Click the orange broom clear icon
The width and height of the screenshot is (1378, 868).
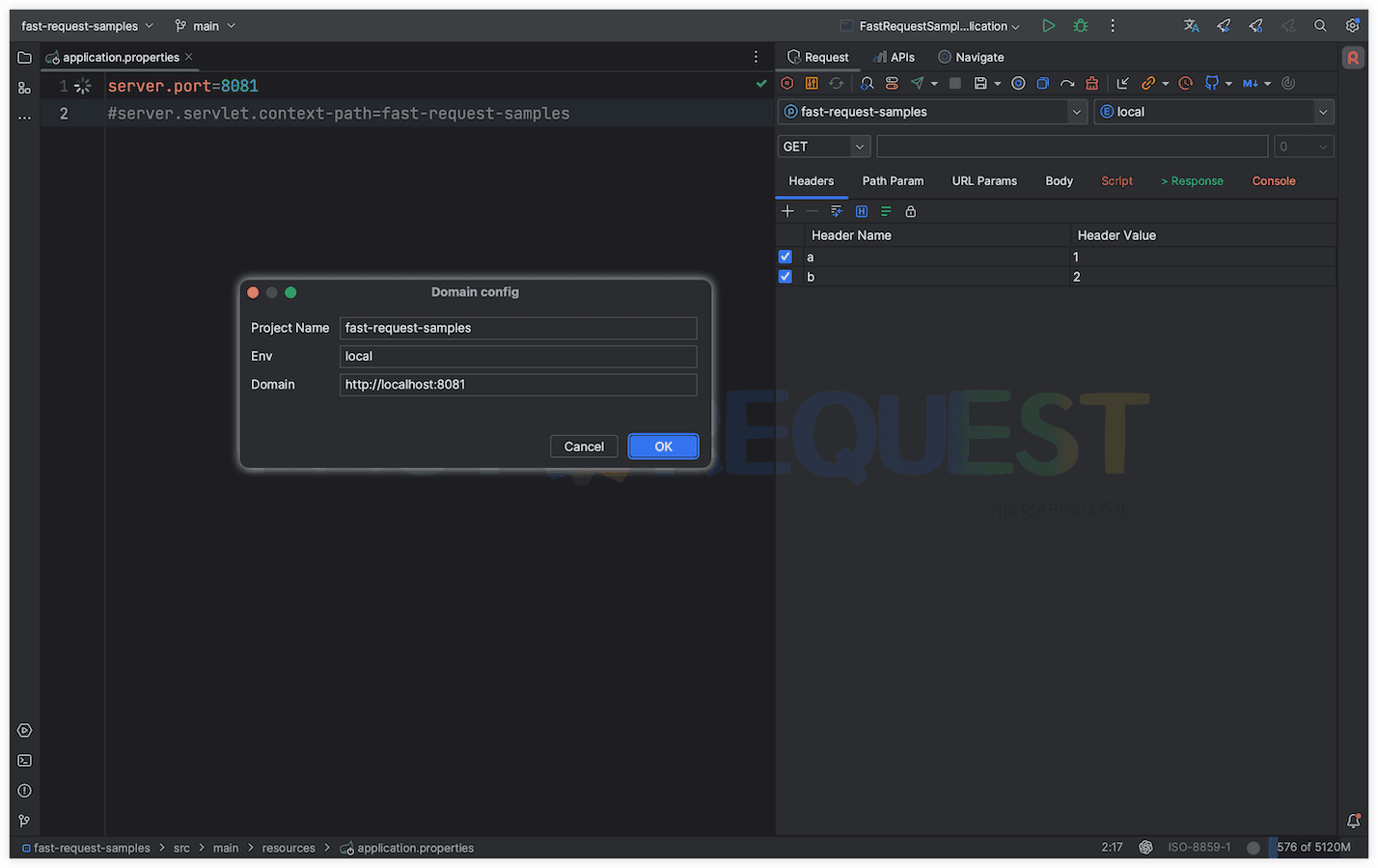pos(1091,84)
